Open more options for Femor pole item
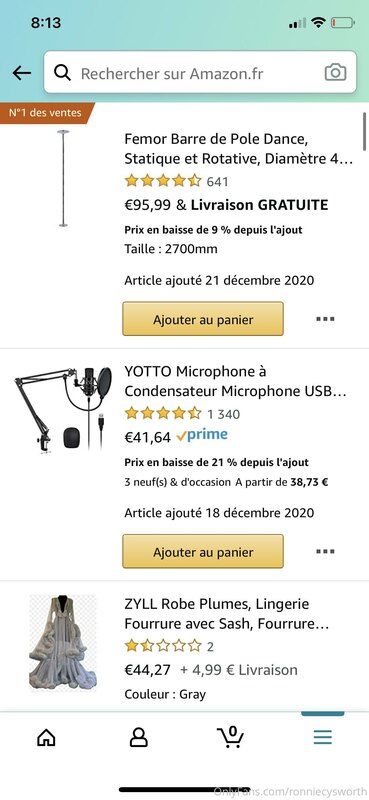Screen dimensions: 369x800 click(x=325, y=319)
